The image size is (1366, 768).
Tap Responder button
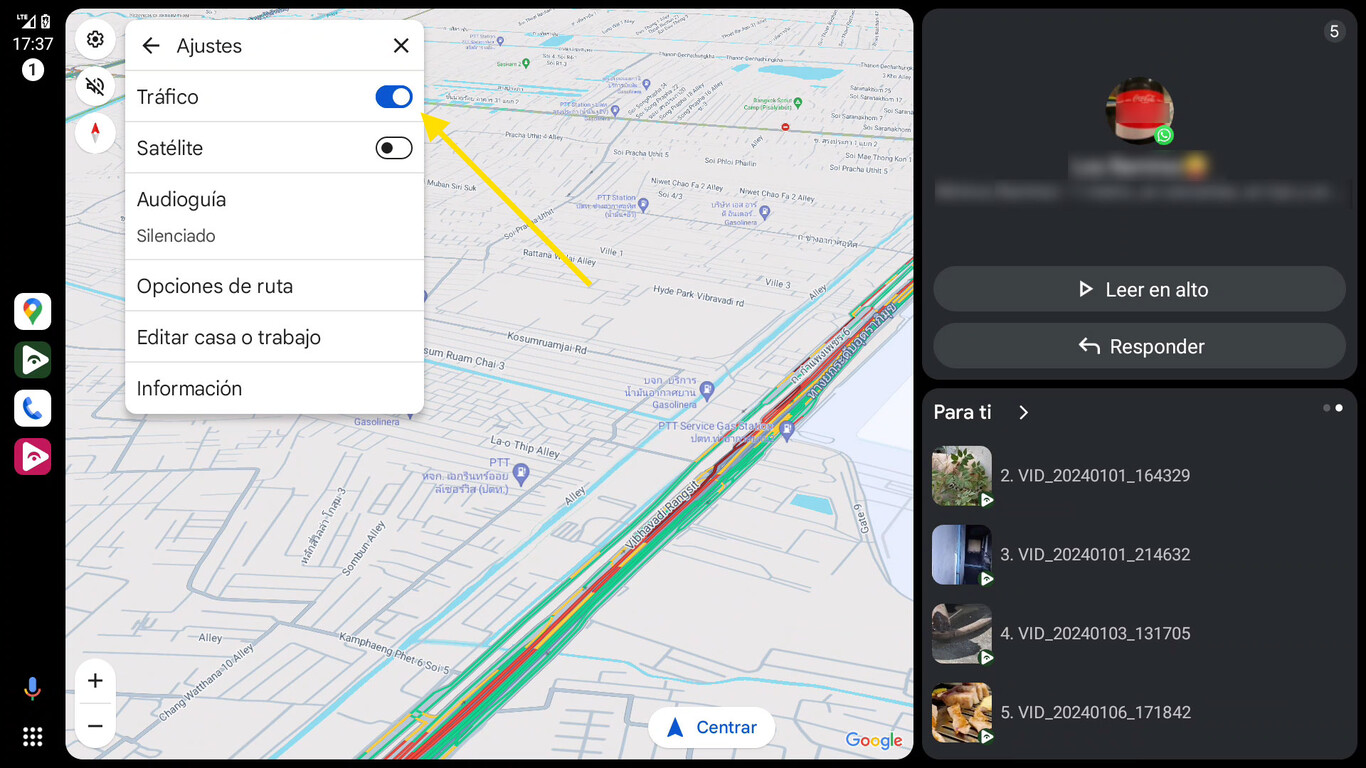[x=1139, y=347]
